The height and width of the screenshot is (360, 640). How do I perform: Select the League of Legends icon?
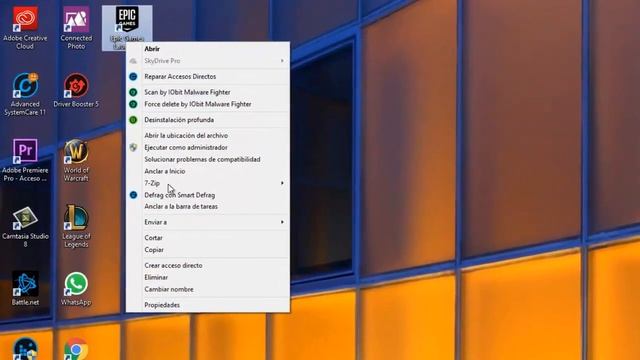[x=76, y=227]
